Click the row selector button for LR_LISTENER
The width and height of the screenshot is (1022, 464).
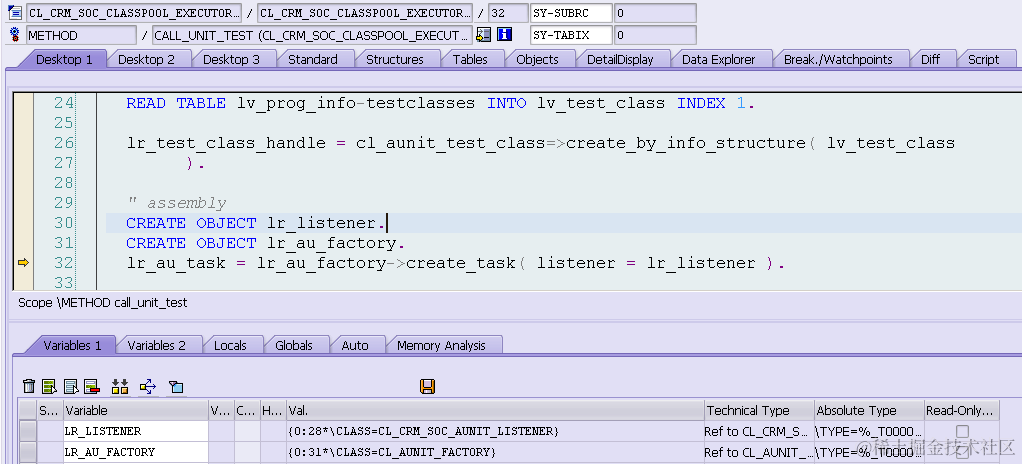tap(27, 431)
